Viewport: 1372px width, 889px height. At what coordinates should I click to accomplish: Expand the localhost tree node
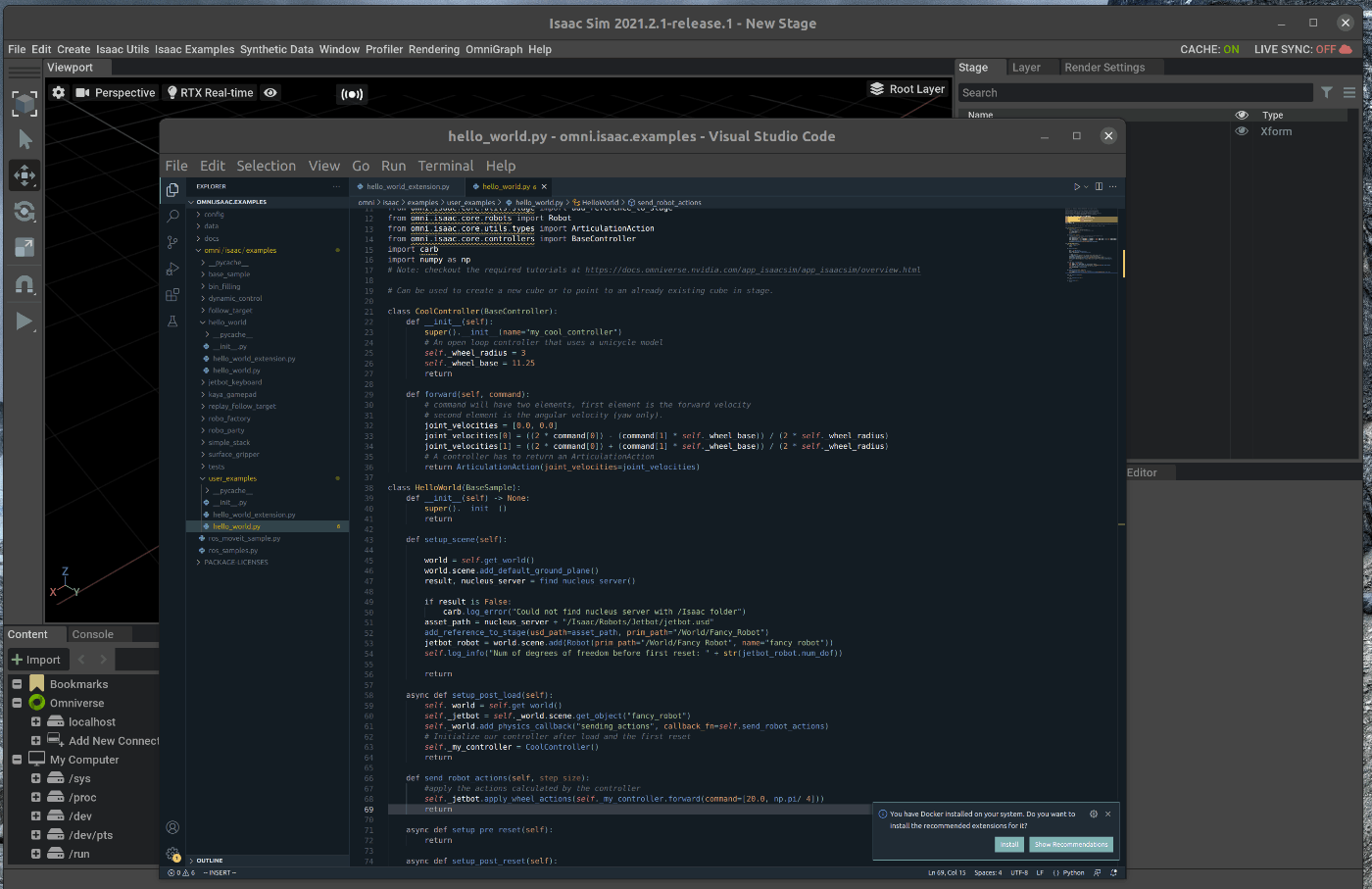coord(35,721)
